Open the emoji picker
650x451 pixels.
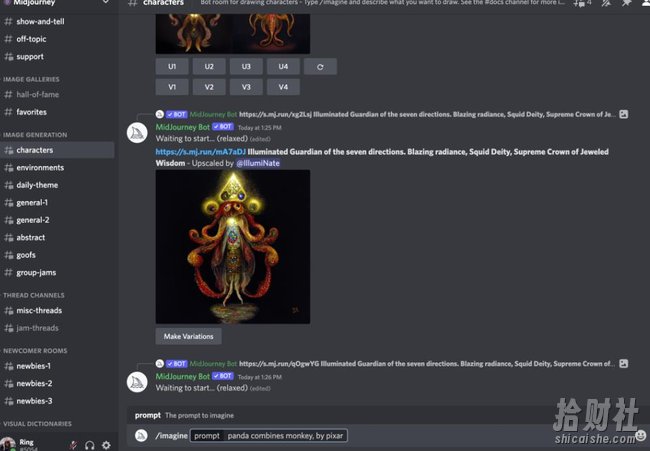[641, 435]
